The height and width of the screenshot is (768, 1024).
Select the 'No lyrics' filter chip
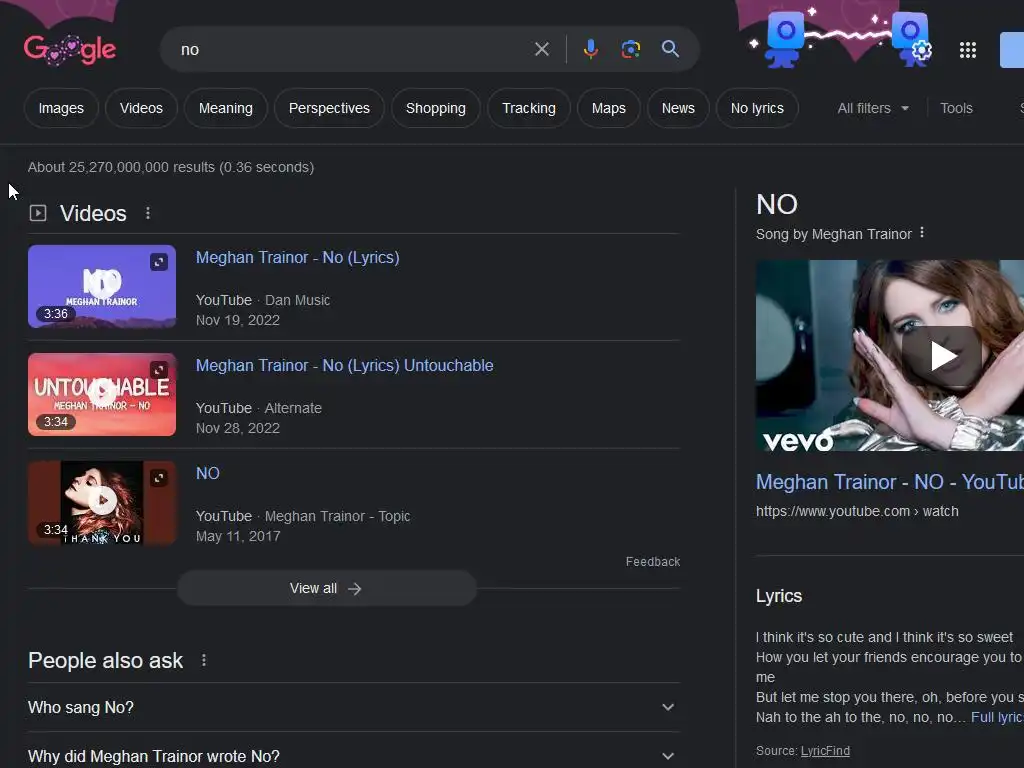tap(757, 108)
